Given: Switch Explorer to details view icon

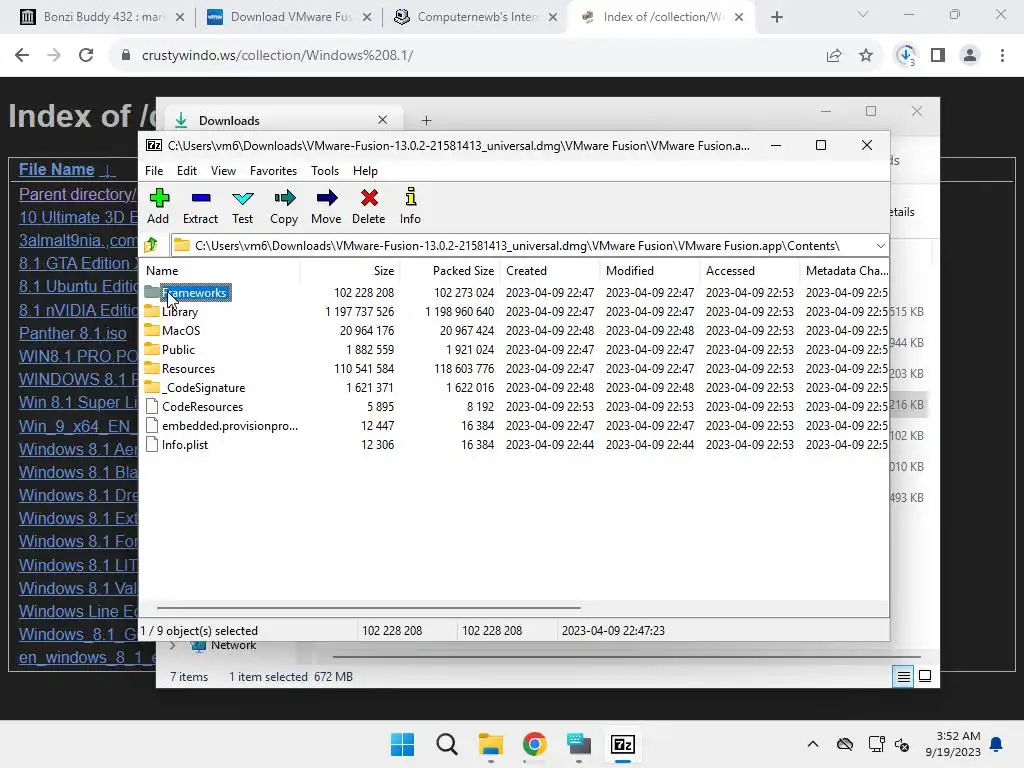Looking at the screenshot, I should (x=903, y=677).
